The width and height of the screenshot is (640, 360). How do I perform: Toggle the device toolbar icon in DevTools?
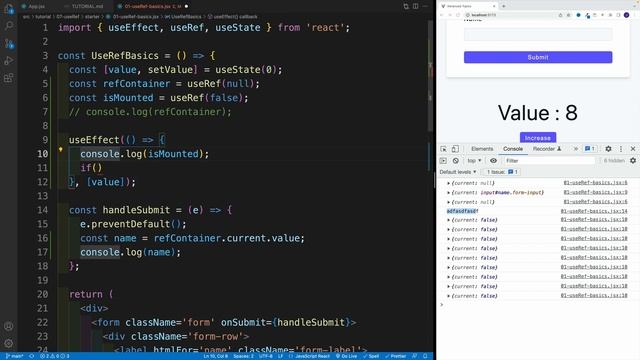point(455,149)
